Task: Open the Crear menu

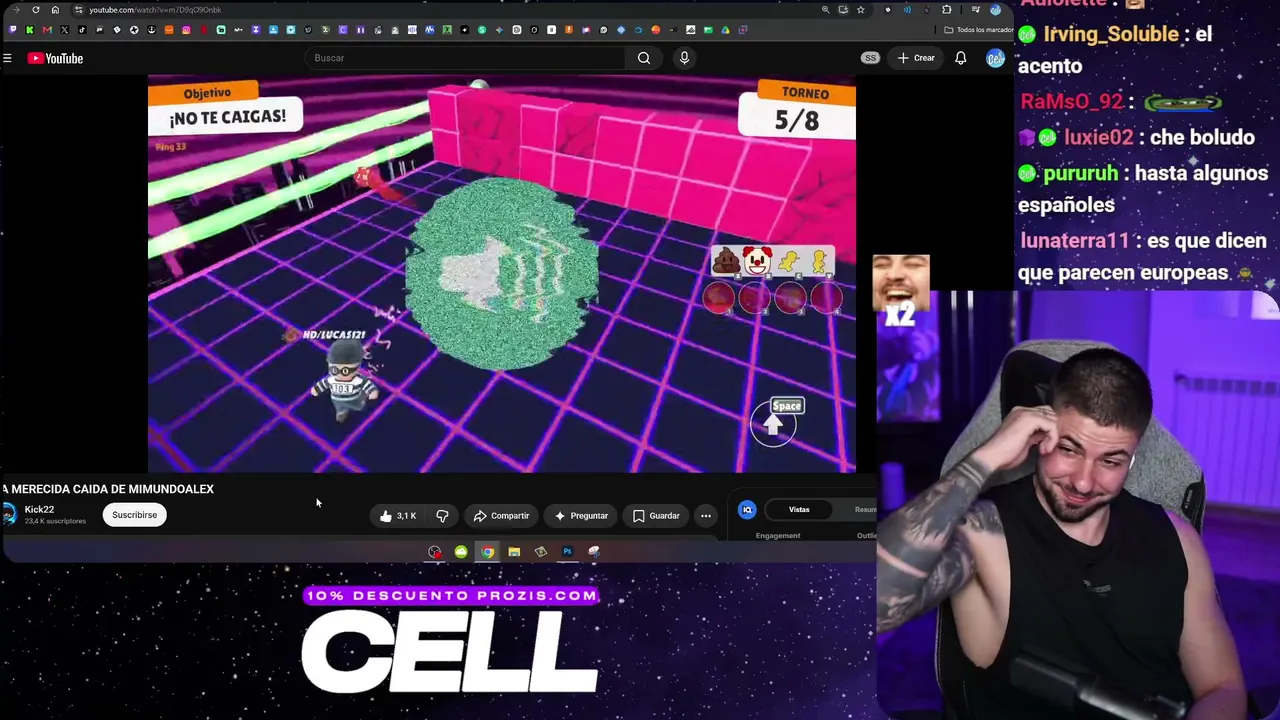Action: (x=916, y=58)
